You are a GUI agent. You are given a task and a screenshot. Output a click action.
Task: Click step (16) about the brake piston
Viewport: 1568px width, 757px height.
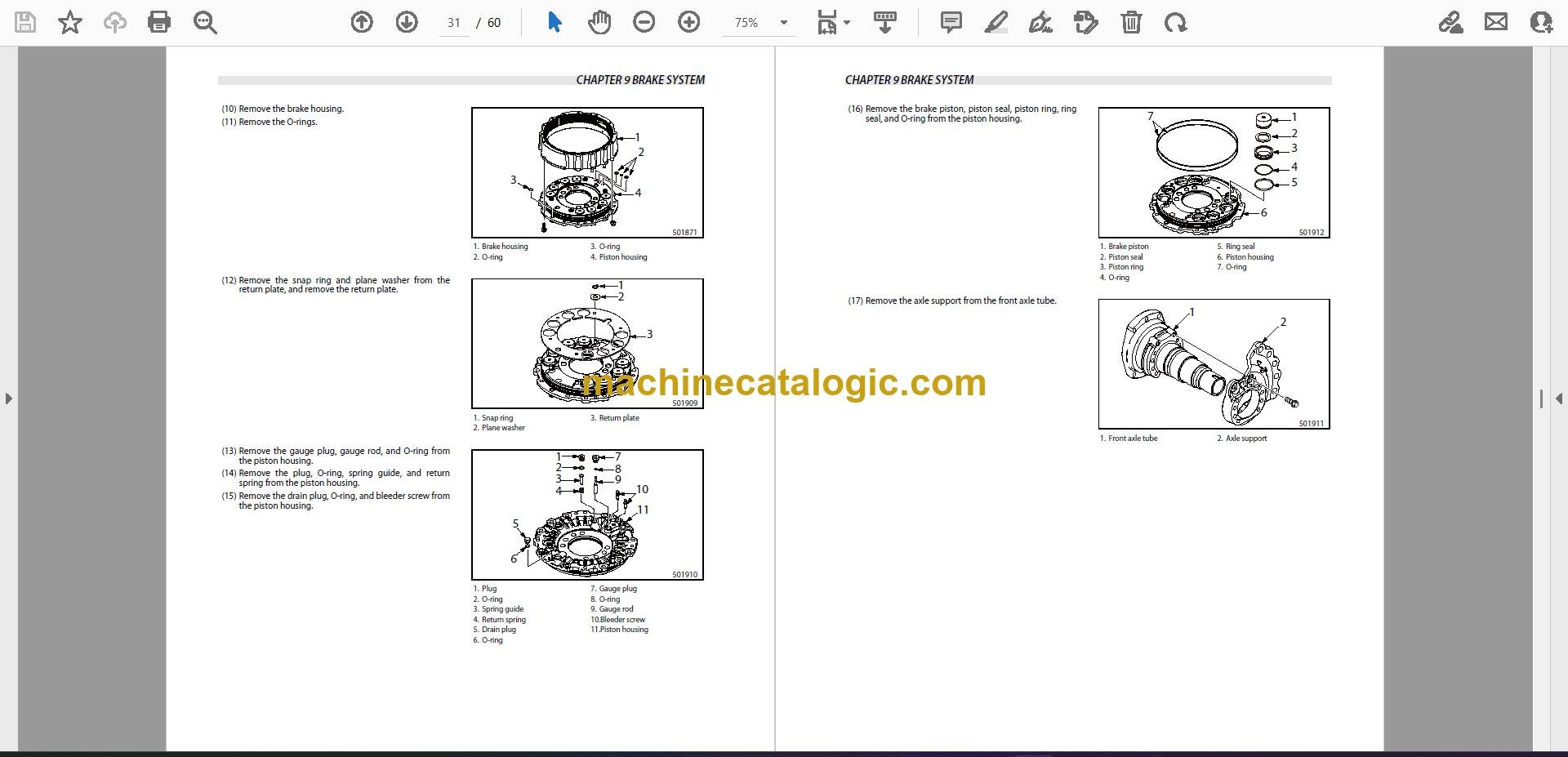click(x=962, y=114)
